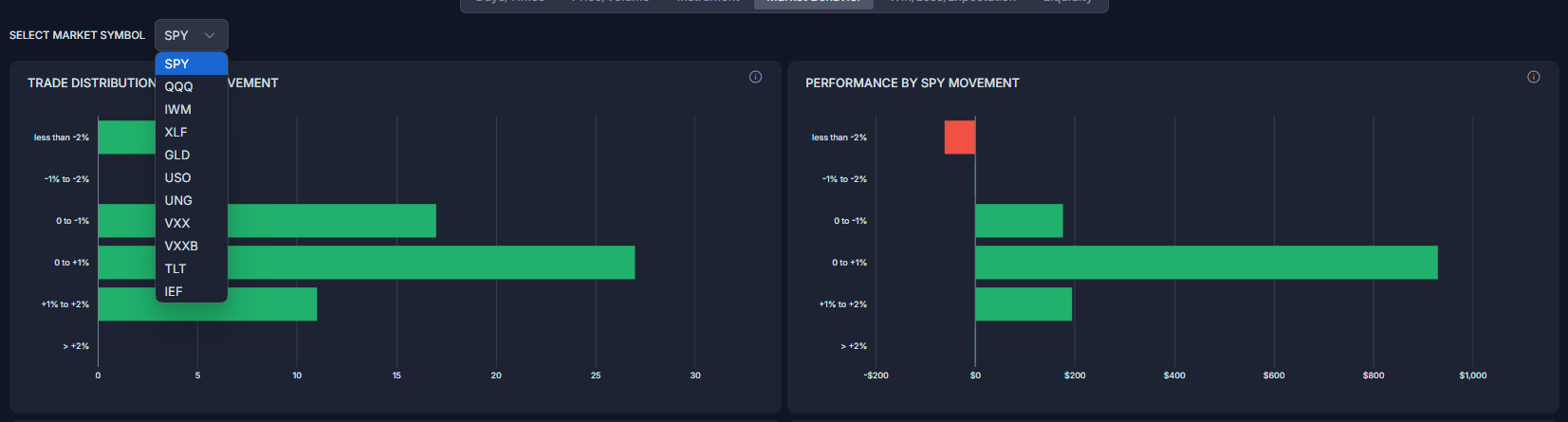Pick the UNG symbol entry
1568x422 pixels.
(x=191, y=200)
